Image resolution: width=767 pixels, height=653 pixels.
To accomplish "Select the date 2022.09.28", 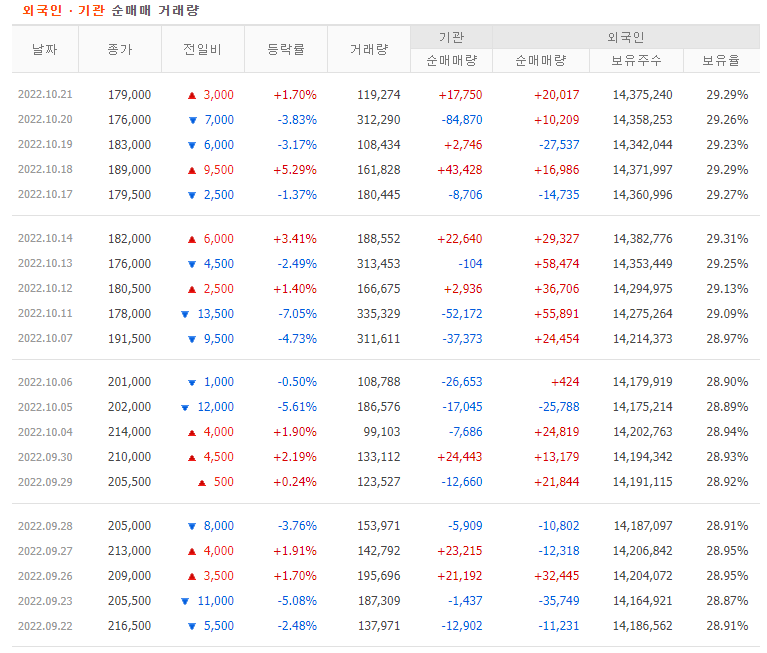I will click(x=45, y=526).
